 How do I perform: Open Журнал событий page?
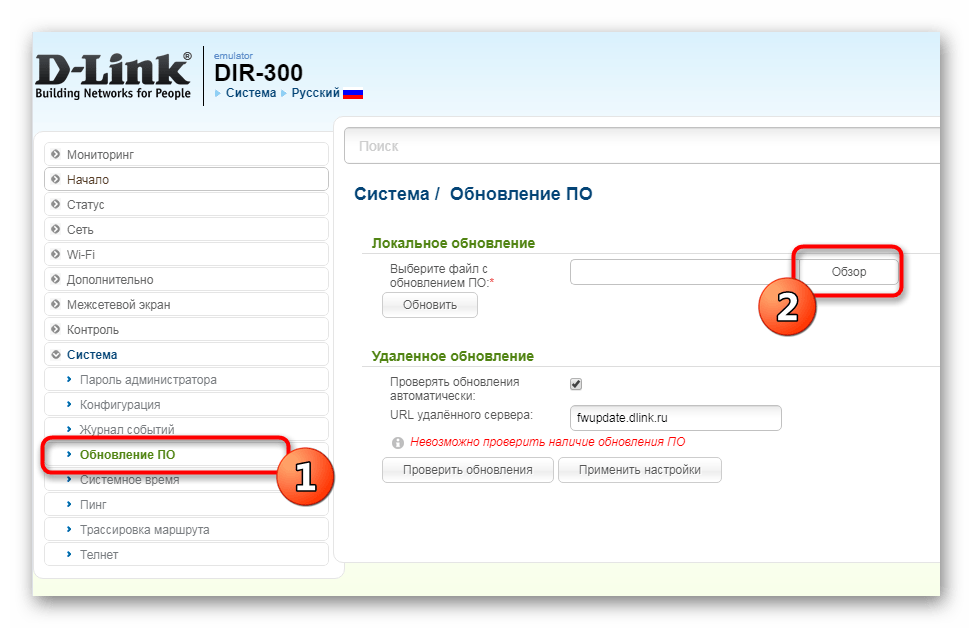(127, 430)
